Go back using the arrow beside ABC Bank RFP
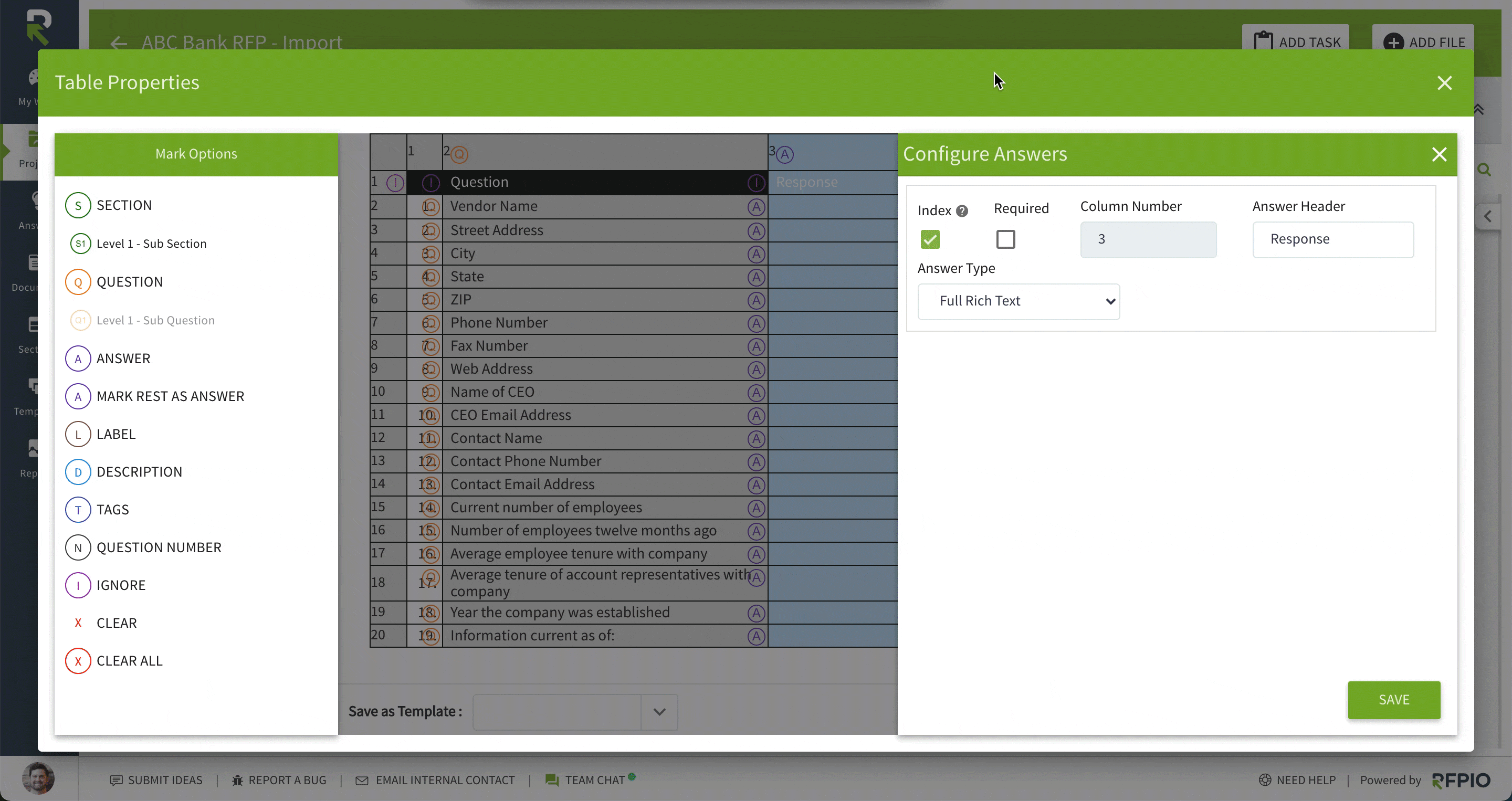The width and height of the screenshot is (1512, 801). 119,43
